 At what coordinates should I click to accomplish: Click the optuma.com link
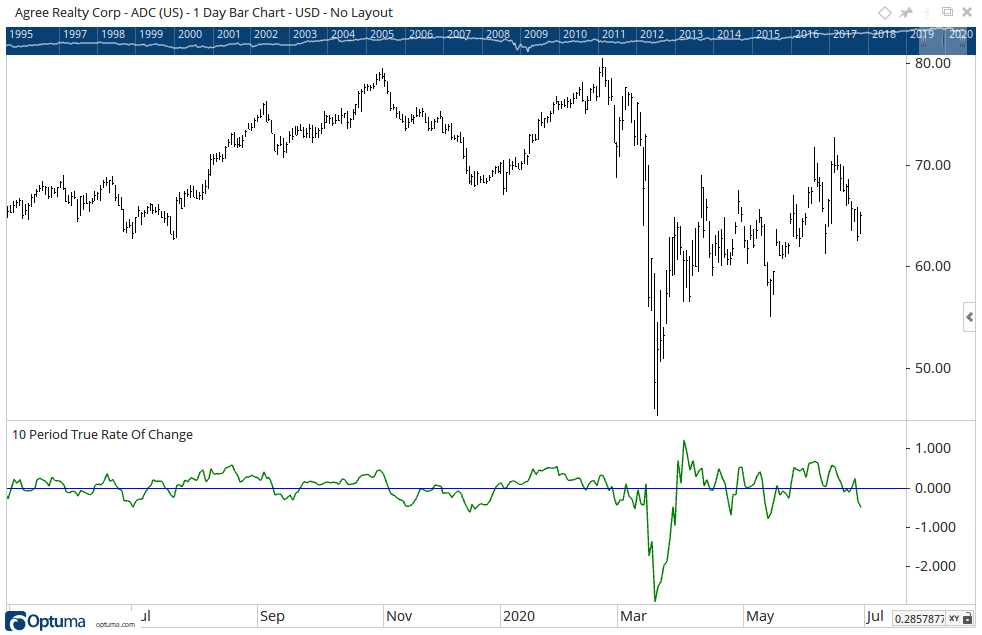coord(115,624)
